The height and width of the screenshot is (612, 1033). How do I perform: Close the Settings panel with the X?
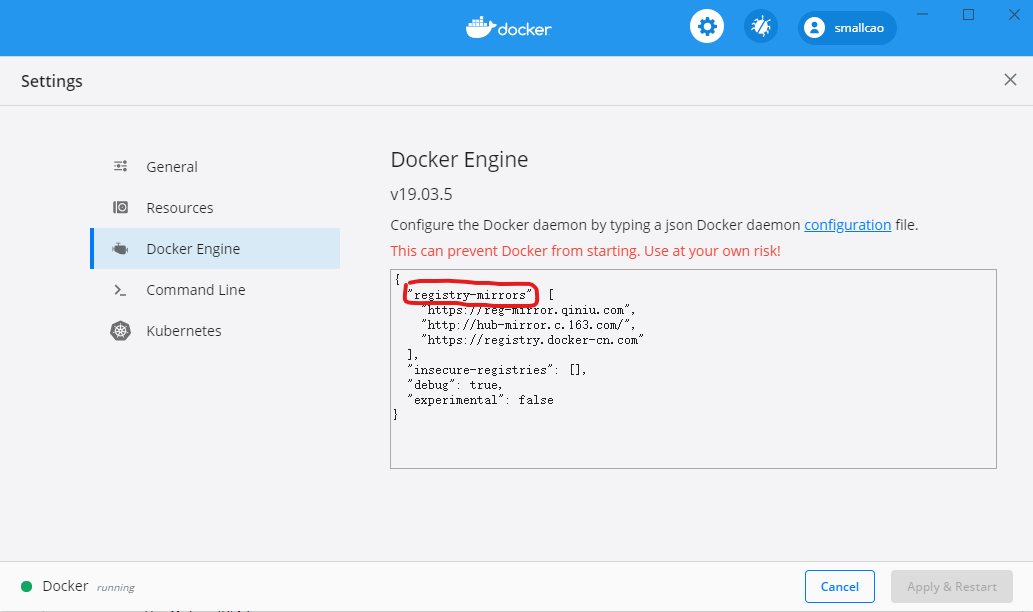tap(1010, 79)
